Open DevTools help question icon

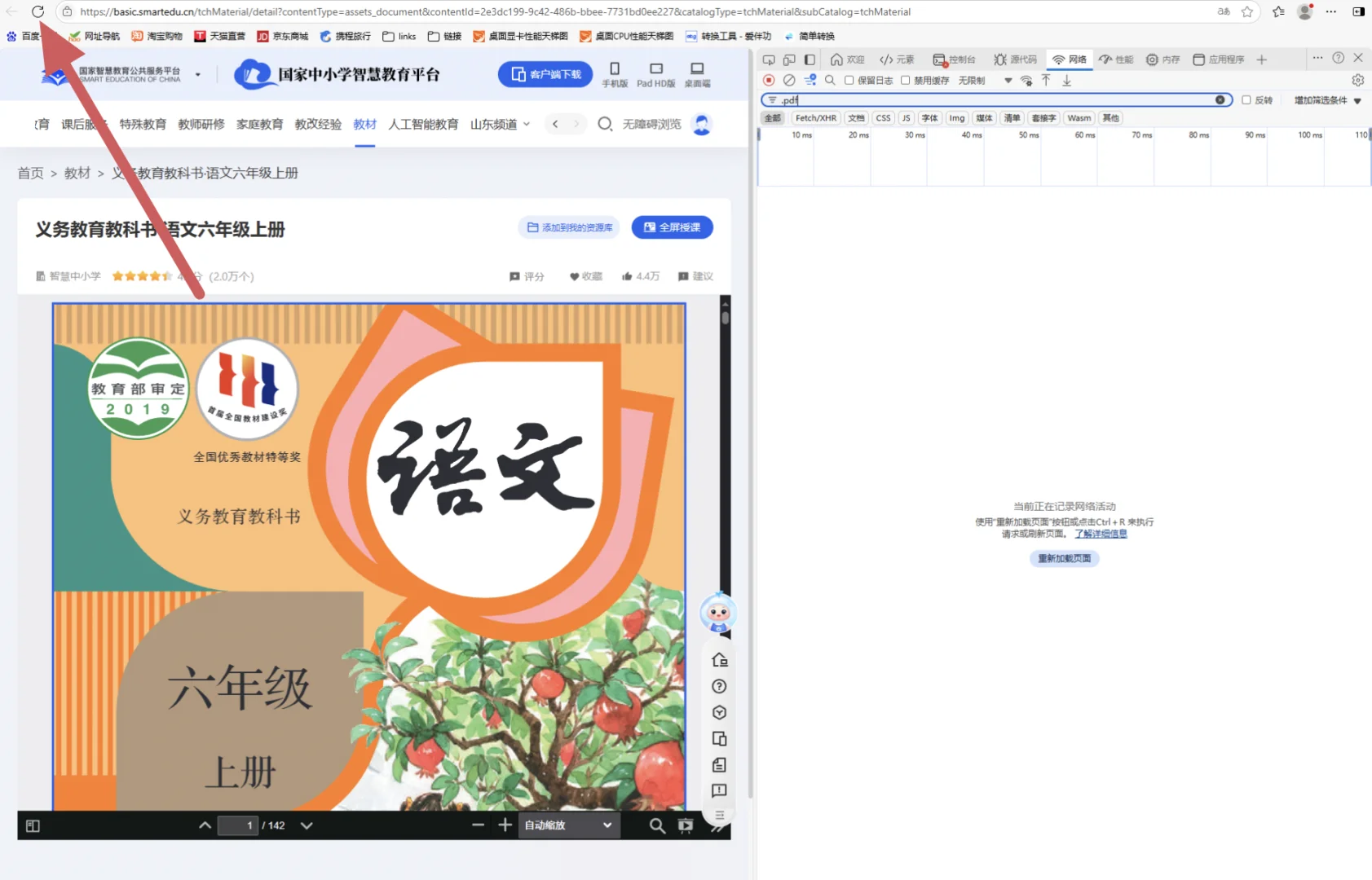[1338, 58]
